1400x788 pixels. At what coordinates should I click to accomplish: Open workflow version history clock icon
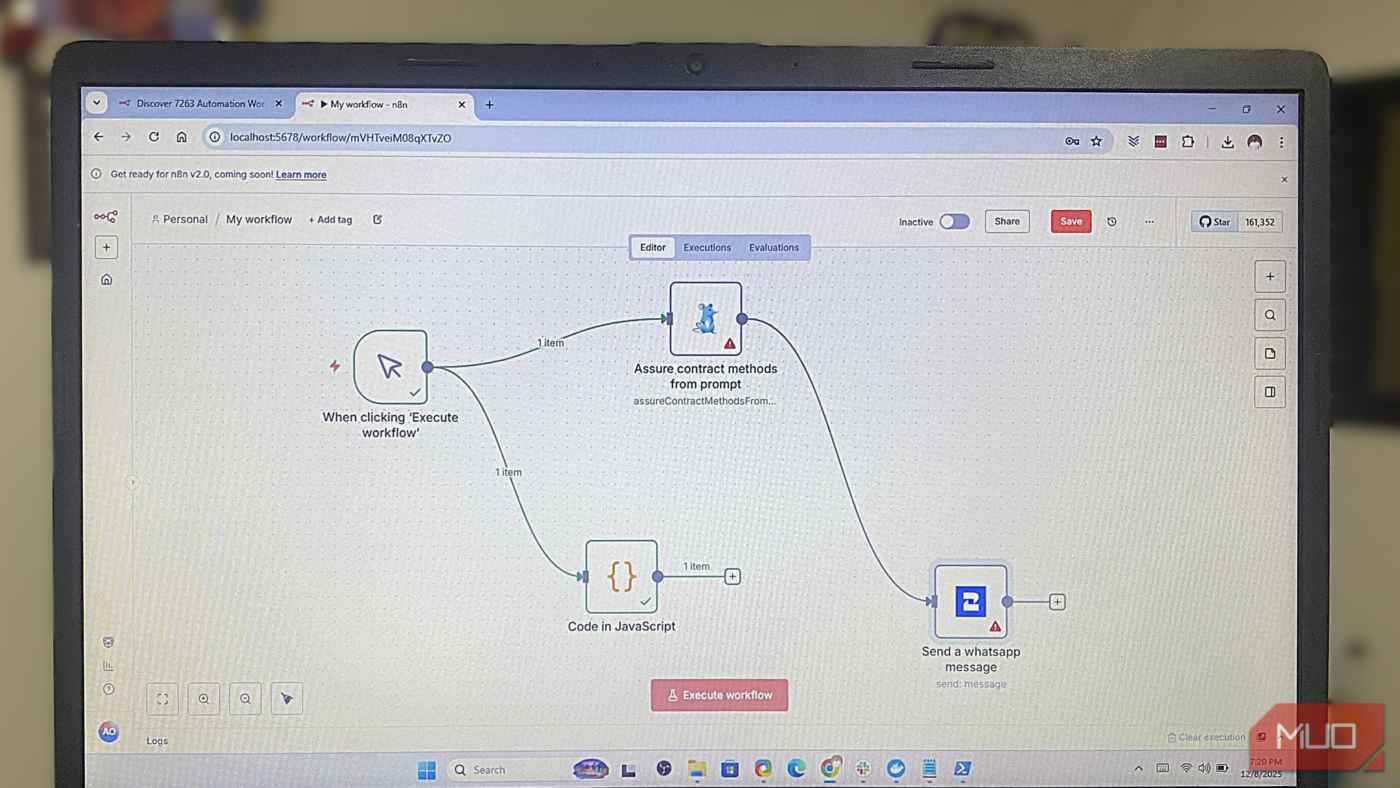(x=1111, y=221)
